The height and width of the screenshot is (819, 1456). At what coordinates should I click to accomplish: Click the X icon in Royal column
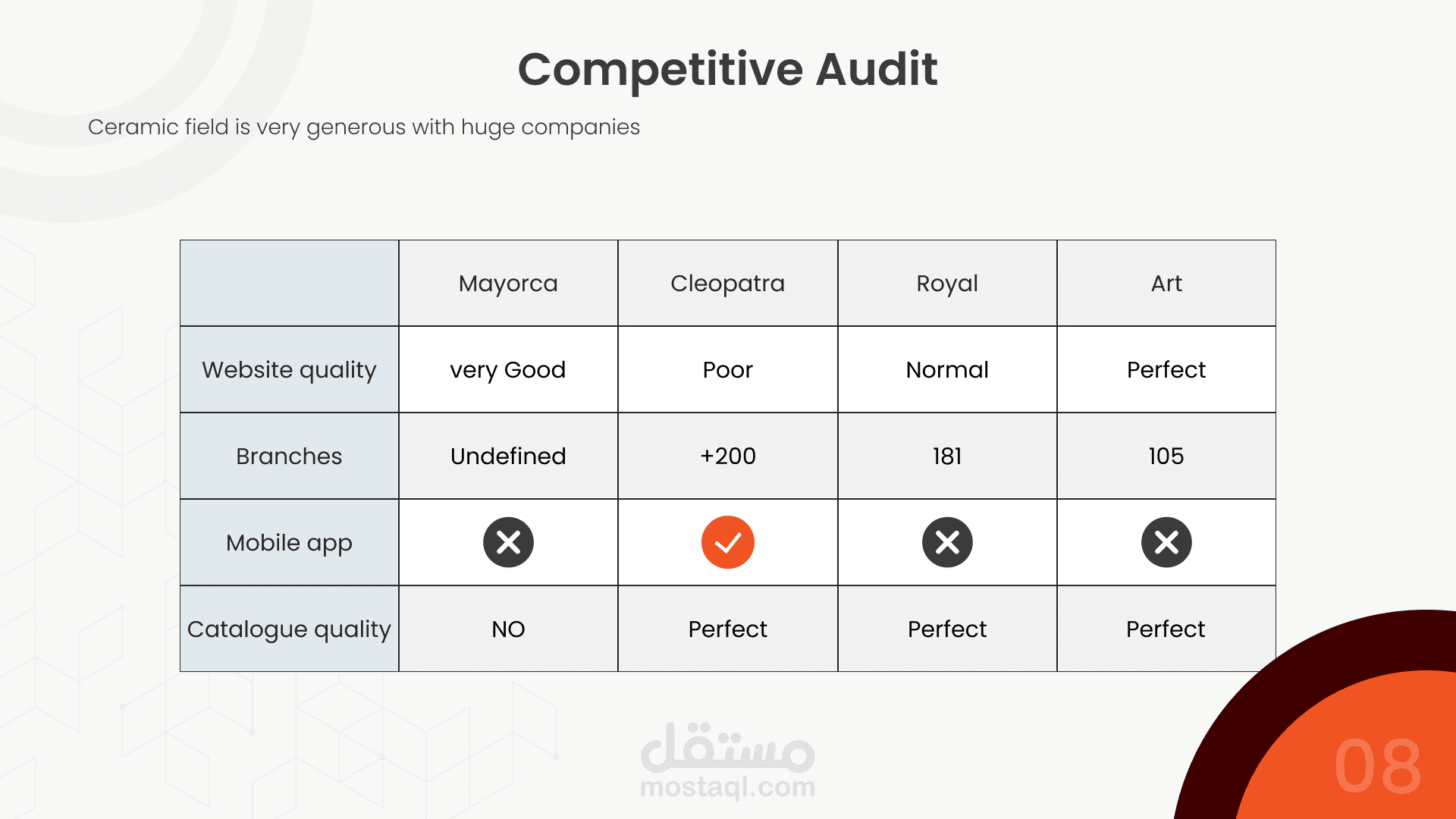947,542
